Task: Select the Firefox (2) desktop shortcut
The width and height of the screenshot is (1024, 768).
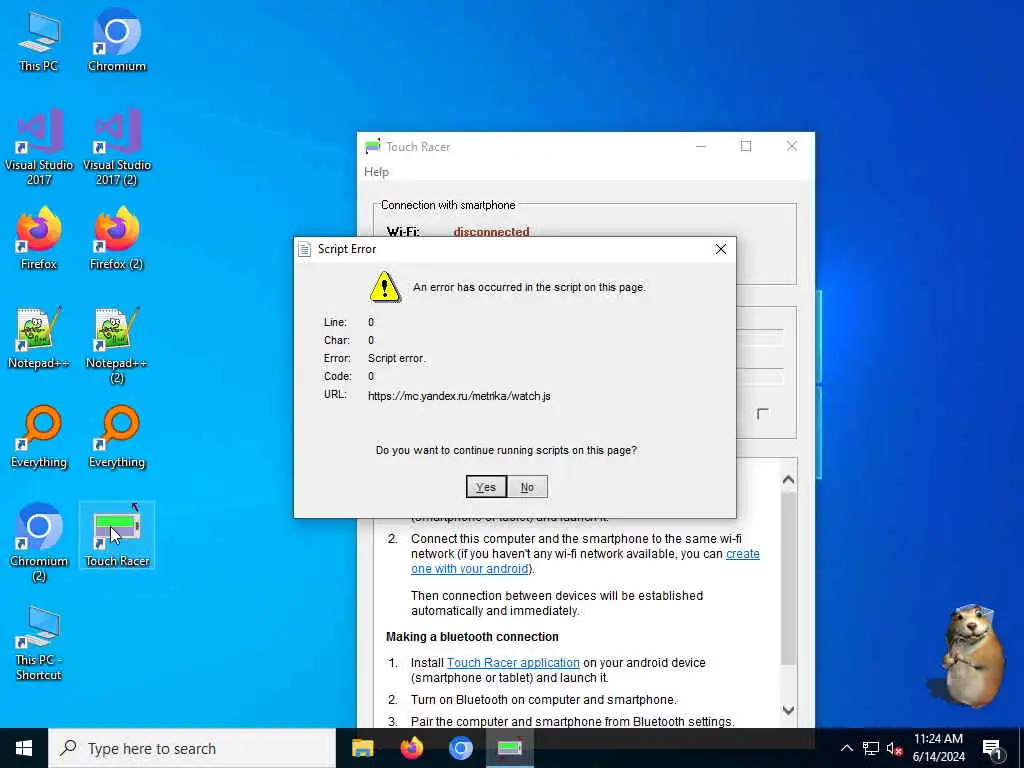Action: point(117,238)
